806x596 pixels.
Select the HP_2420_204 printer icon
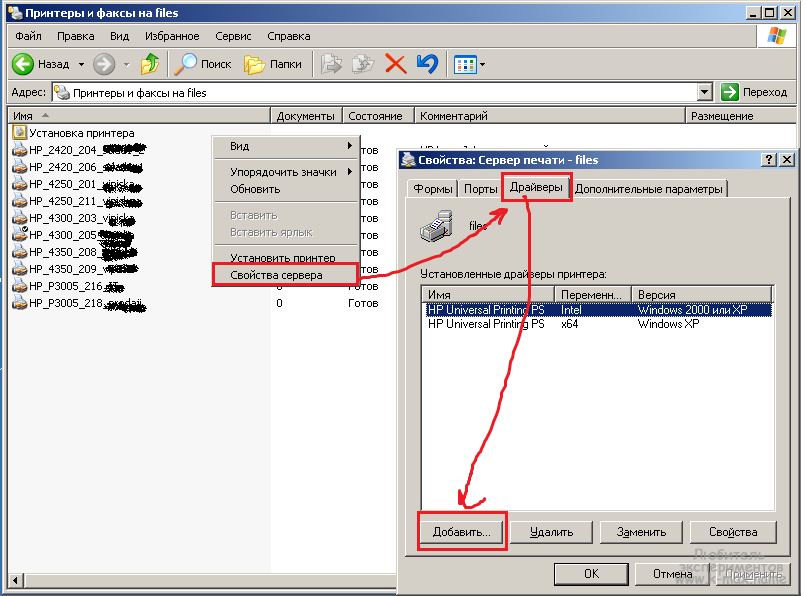pyautogui.click(x=20, y=150)
